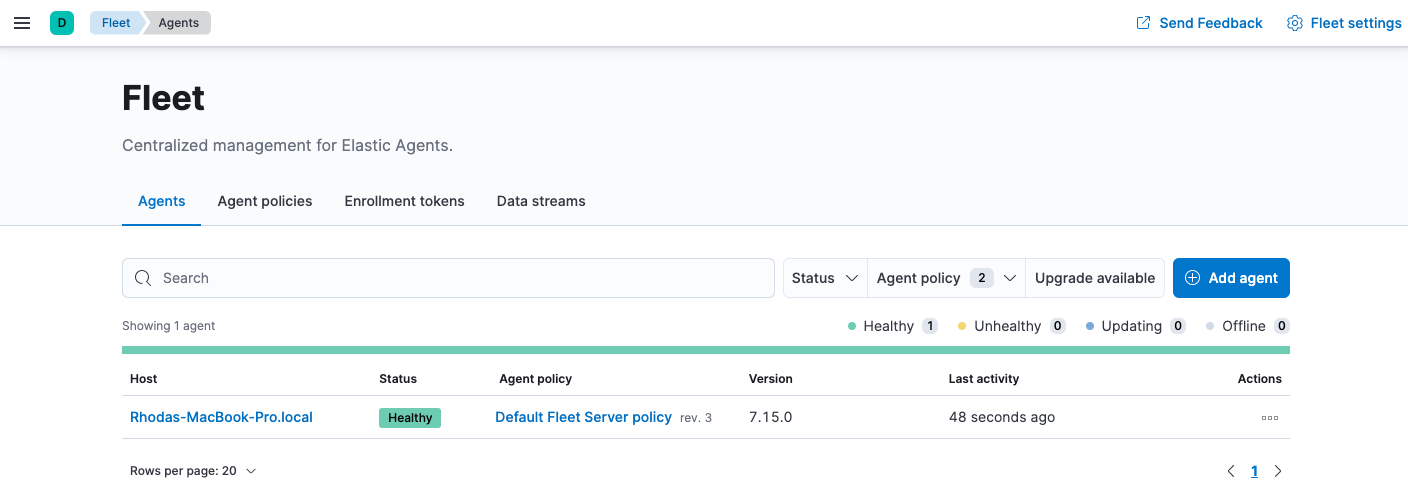Click the green agent health status bar
This screenshot has height=495, width=1408.
(x=705, y=350)
